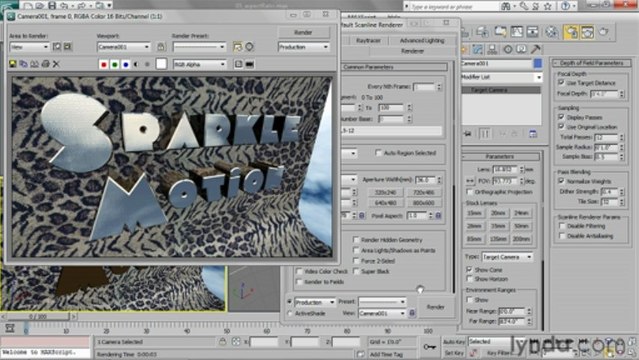Select 35mm stock lens
This screenshot has width=639, height=360.
point(498,226)
